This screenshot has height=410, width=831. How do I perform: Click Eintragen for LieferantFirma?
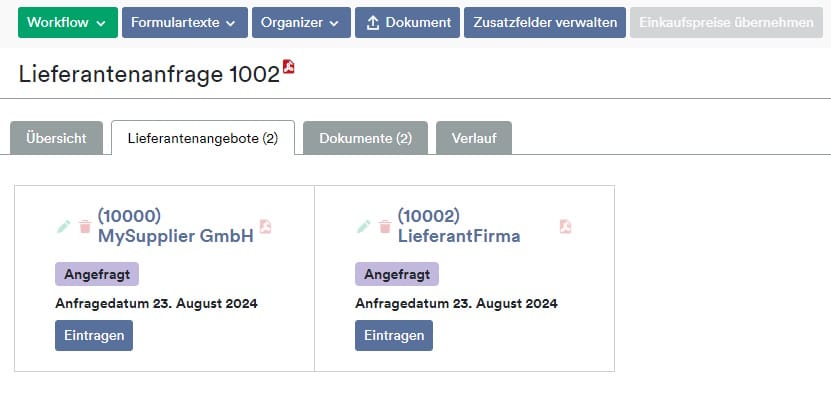point(394,335)
